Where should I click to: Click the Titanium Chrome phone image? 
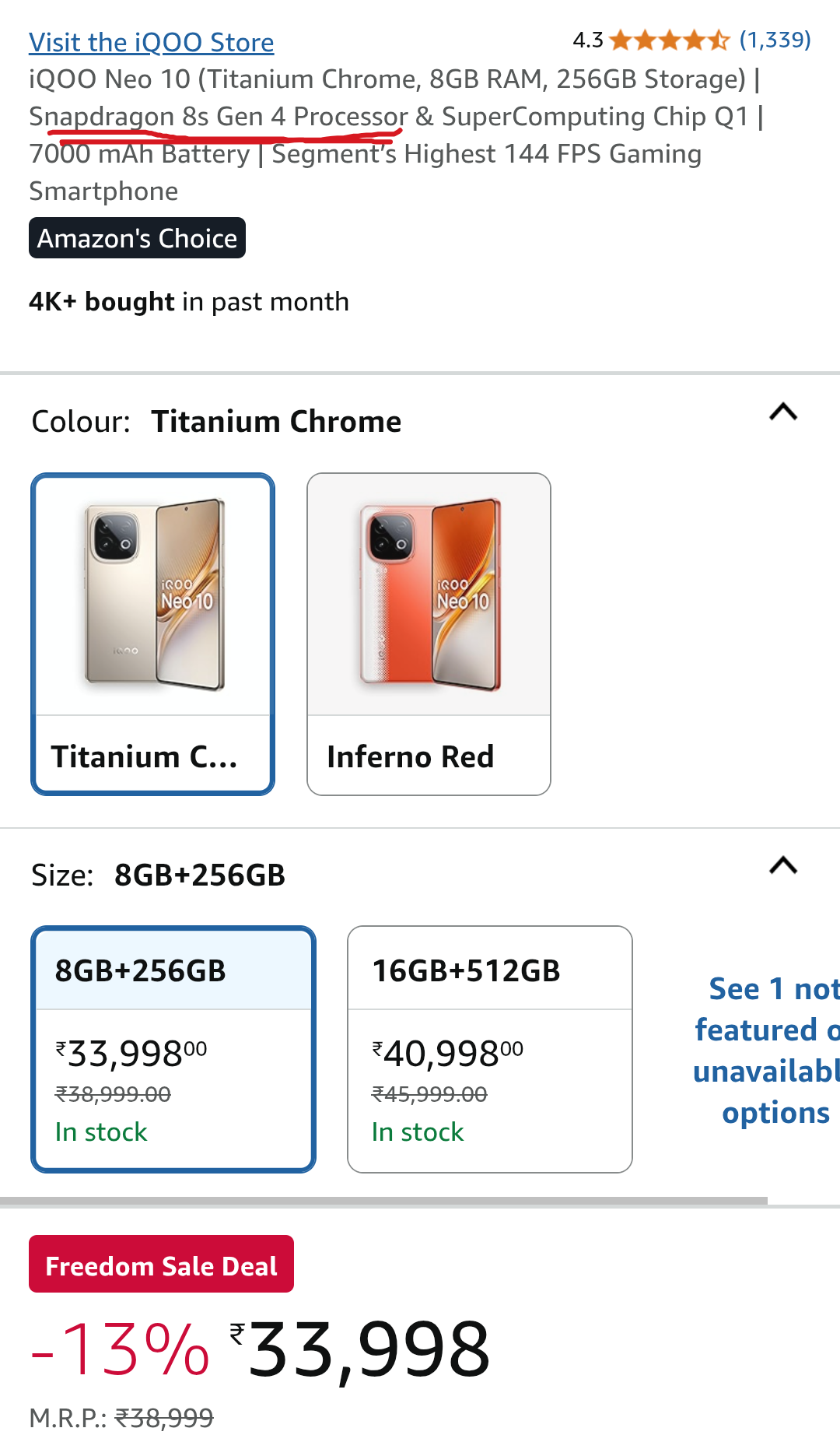pos(153,595)
